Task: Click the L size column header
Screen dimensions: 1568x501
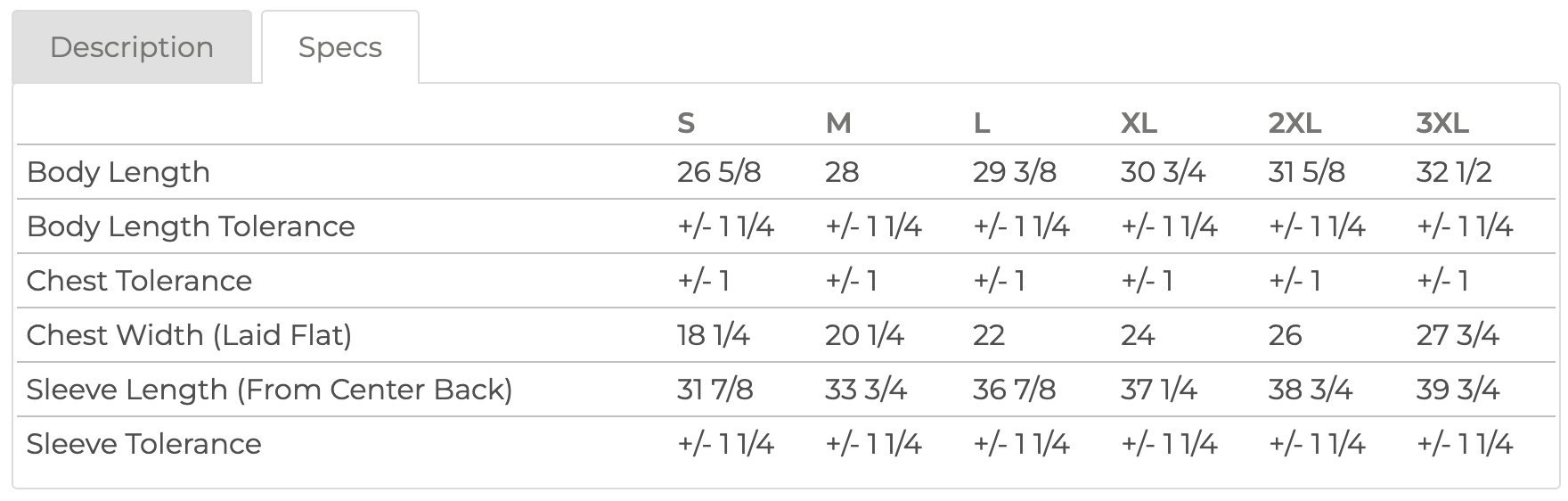Action: click(x=982, y=123)
